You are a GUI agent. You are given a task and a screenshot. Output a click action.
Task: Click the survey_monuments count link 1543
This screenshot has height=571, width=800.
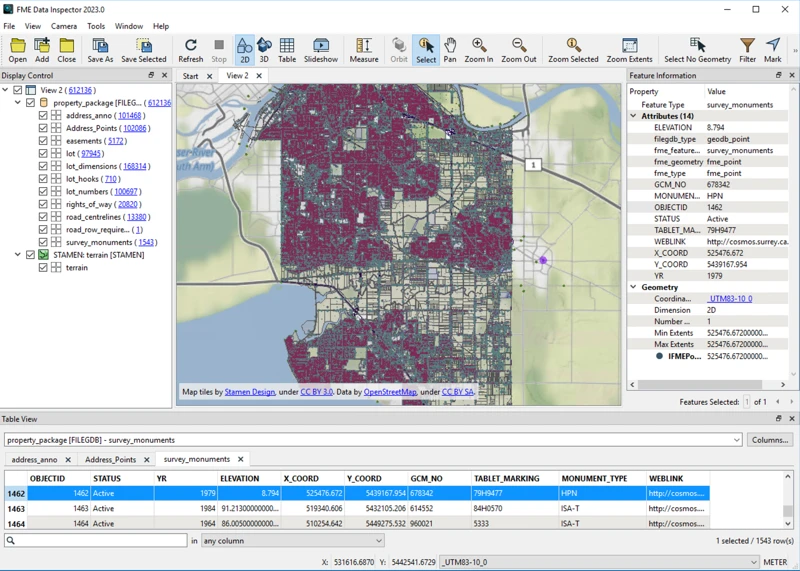coord(146,242)
